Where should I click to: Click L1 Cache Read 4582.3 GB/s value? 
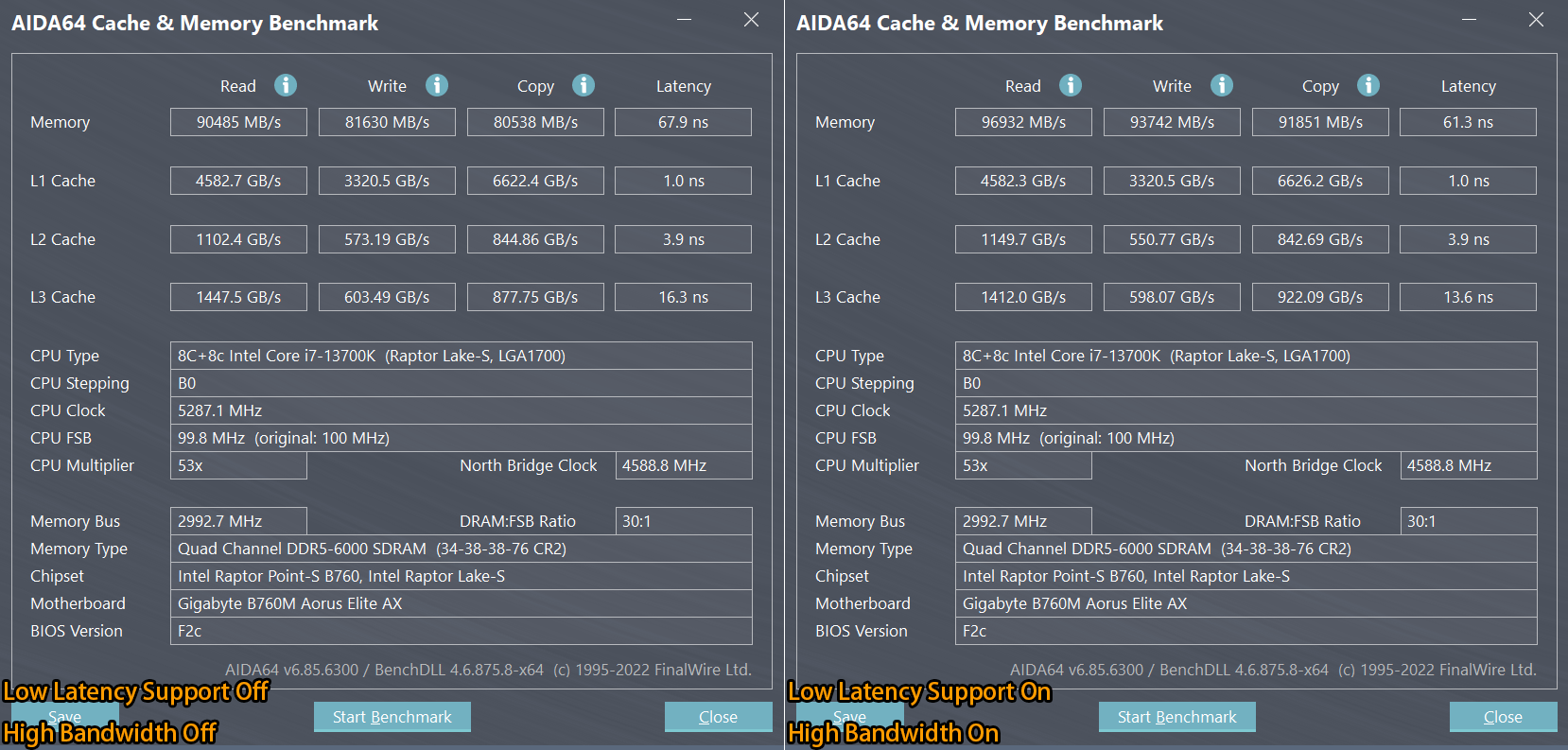point(1023,181)
